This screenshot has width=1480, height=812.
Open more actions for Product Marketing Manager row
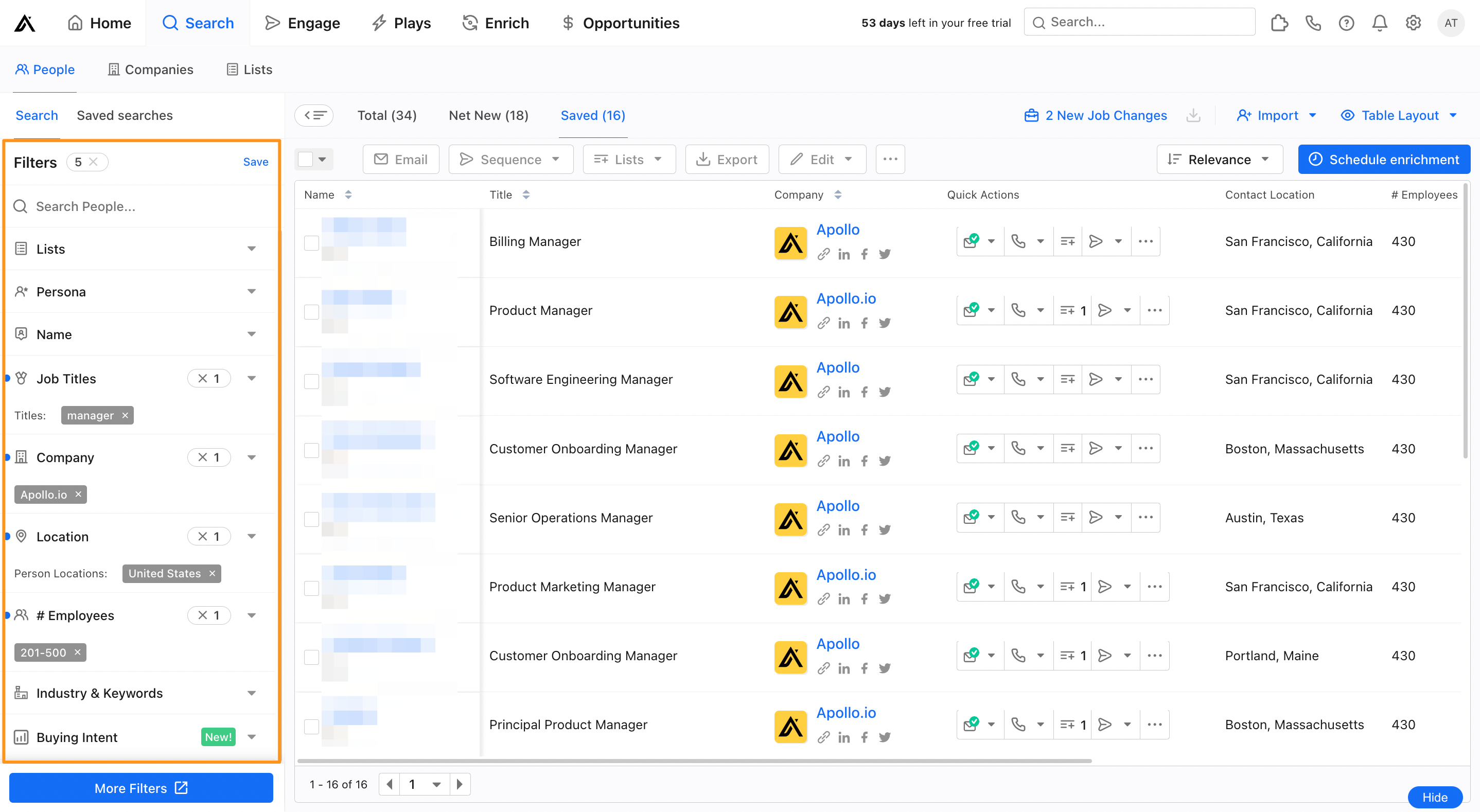coord(1155,586)
